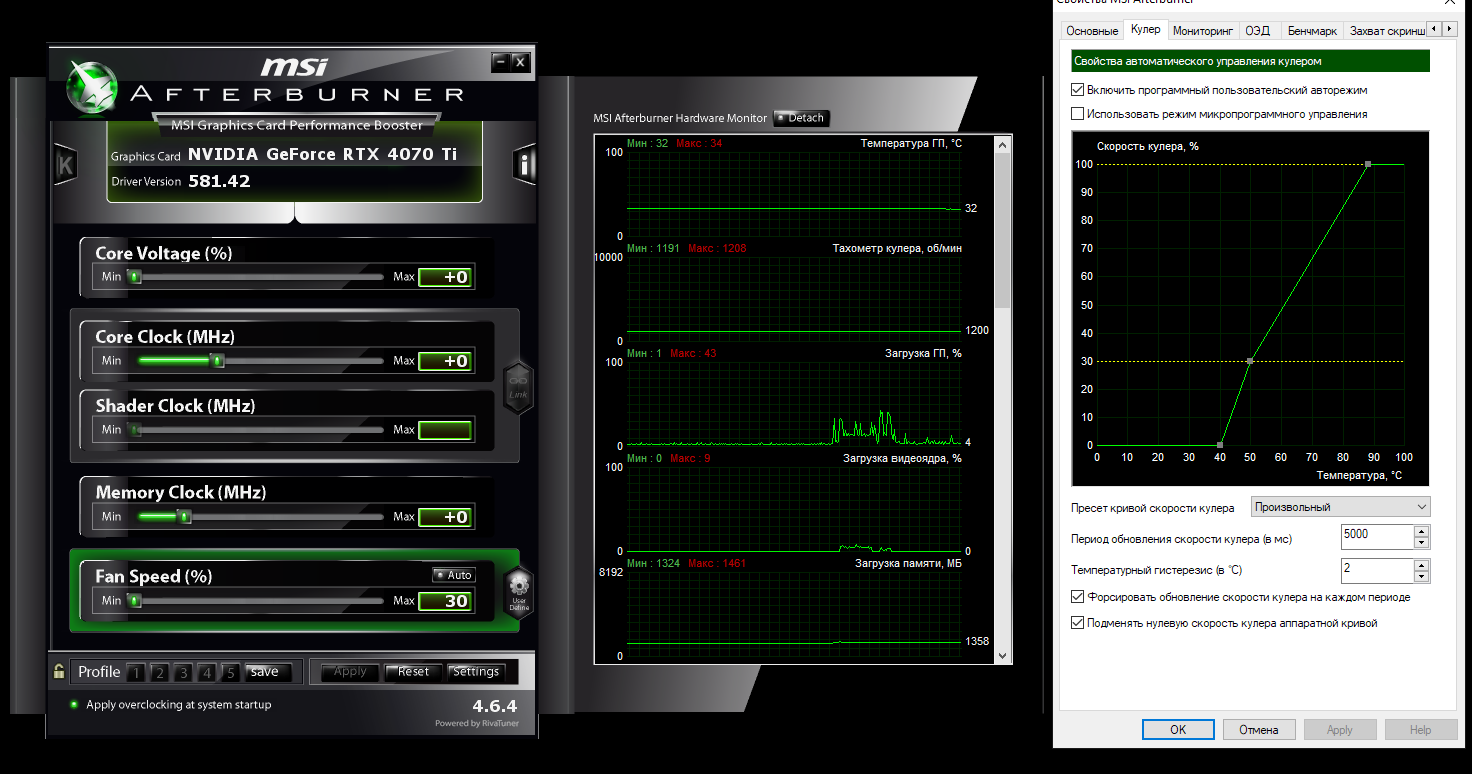
Task: Click OK in the properties window
Action: click(x=1178, y=730)
